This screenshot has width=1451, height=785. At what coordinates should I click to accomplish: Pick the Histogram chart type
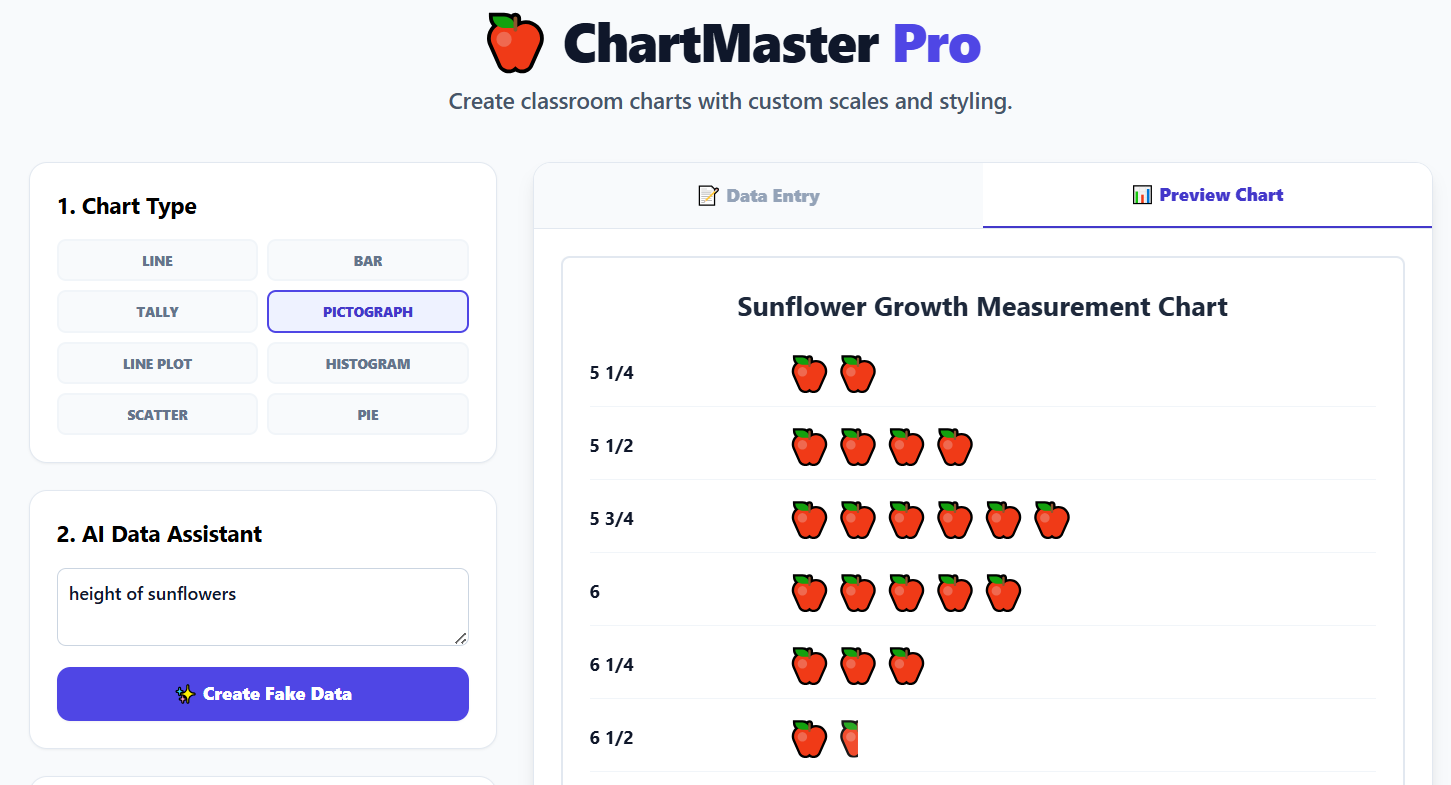(368, 364)
